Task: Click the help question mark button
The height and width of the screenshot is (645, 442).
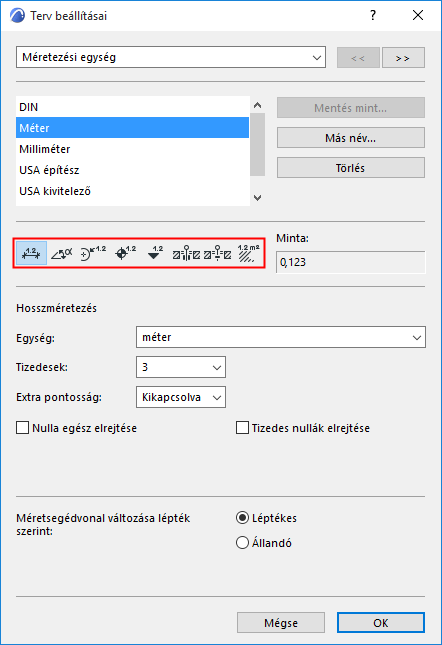Action: point(373,16)
